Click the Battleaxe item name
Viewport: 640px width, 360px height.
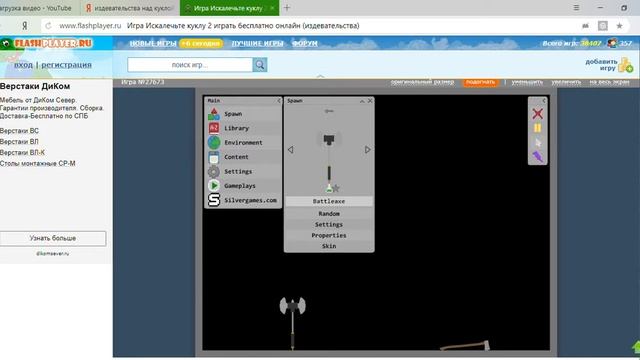329,201
